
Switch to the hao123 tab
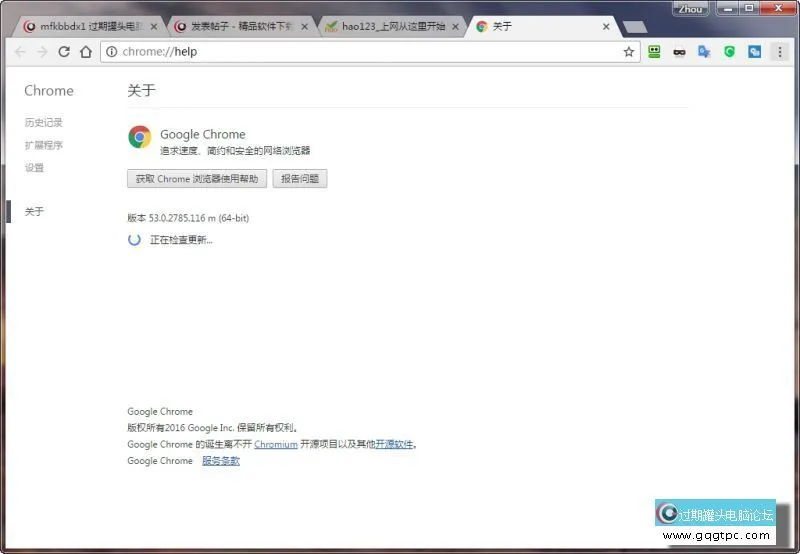390,27
